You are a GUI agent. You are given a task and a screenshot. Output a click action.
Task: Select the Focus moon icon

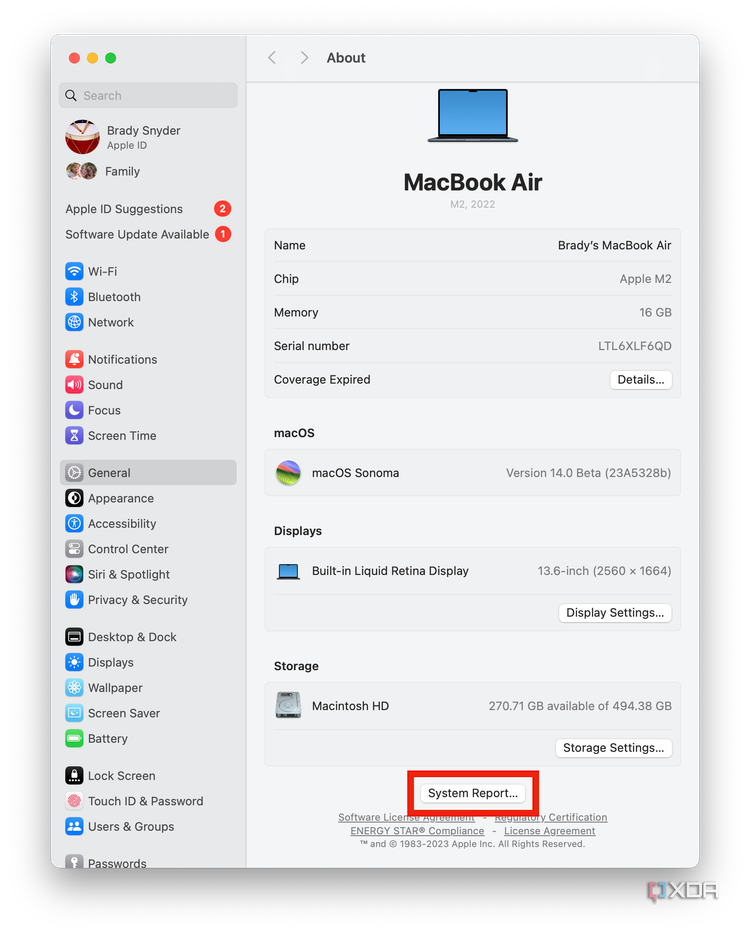click(74, 410)
